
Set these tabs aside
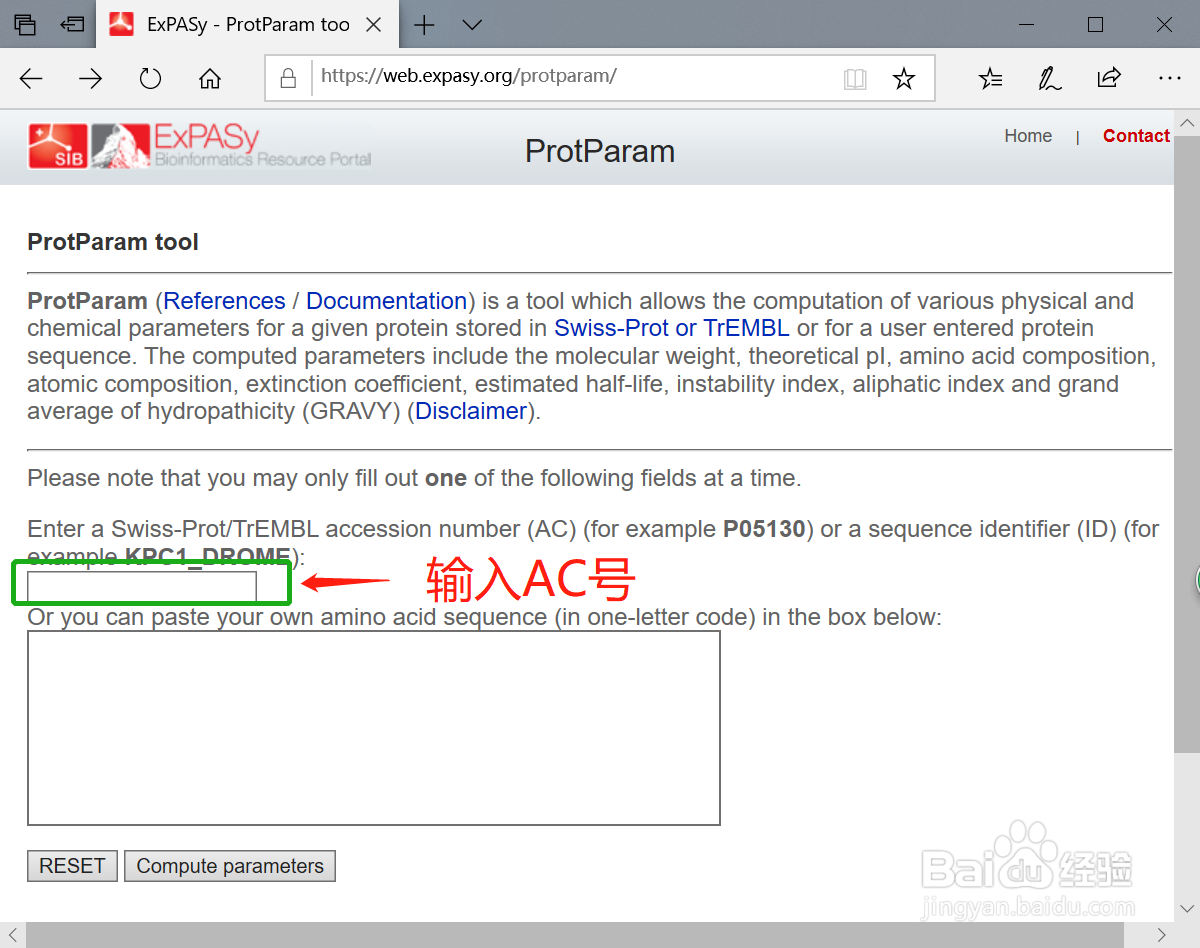tap(72, 25)
